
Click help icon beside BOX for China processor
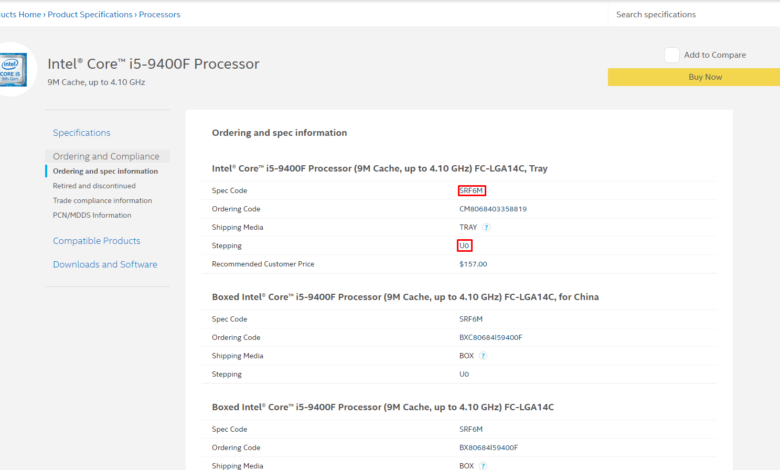[483, 356]
